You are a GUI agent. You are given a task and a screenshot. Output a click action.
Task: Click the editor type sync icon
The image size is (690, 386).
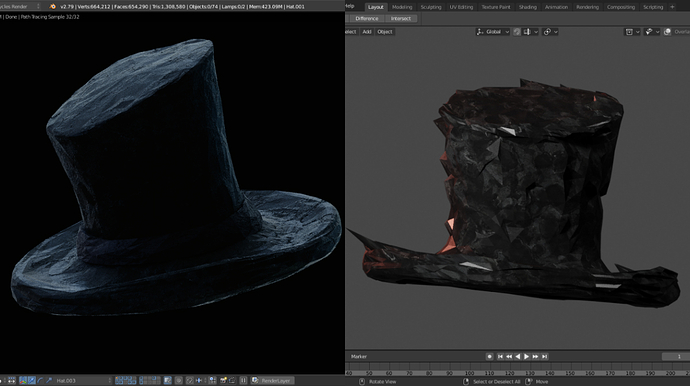pos(12,380)
